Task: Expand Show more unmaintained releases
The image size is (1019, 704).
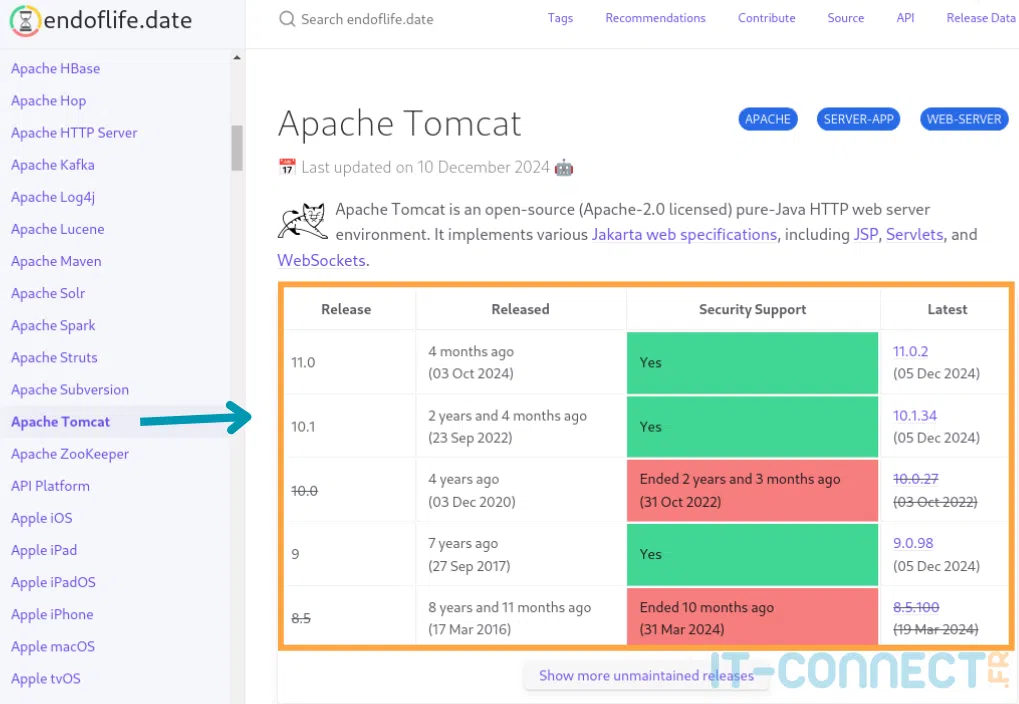Action: click(x=646, y=676)
